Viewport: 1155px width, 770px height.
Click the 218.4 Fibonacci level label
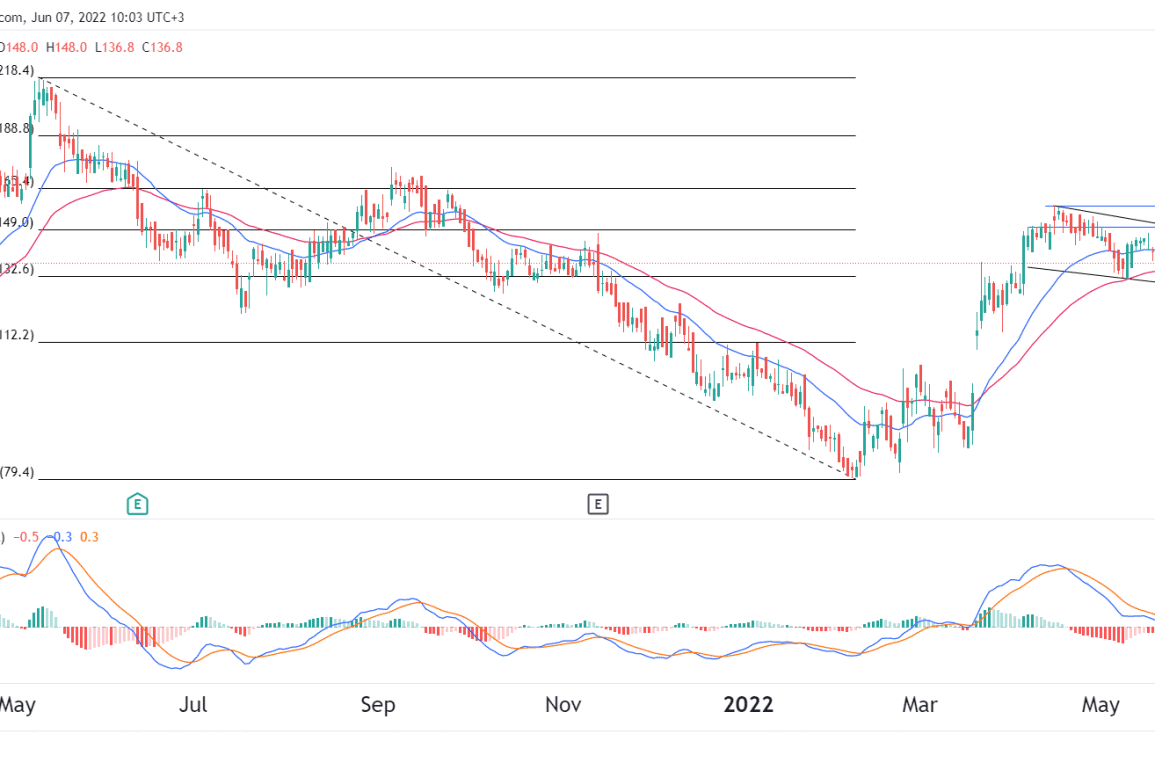(x=16, y=71)
